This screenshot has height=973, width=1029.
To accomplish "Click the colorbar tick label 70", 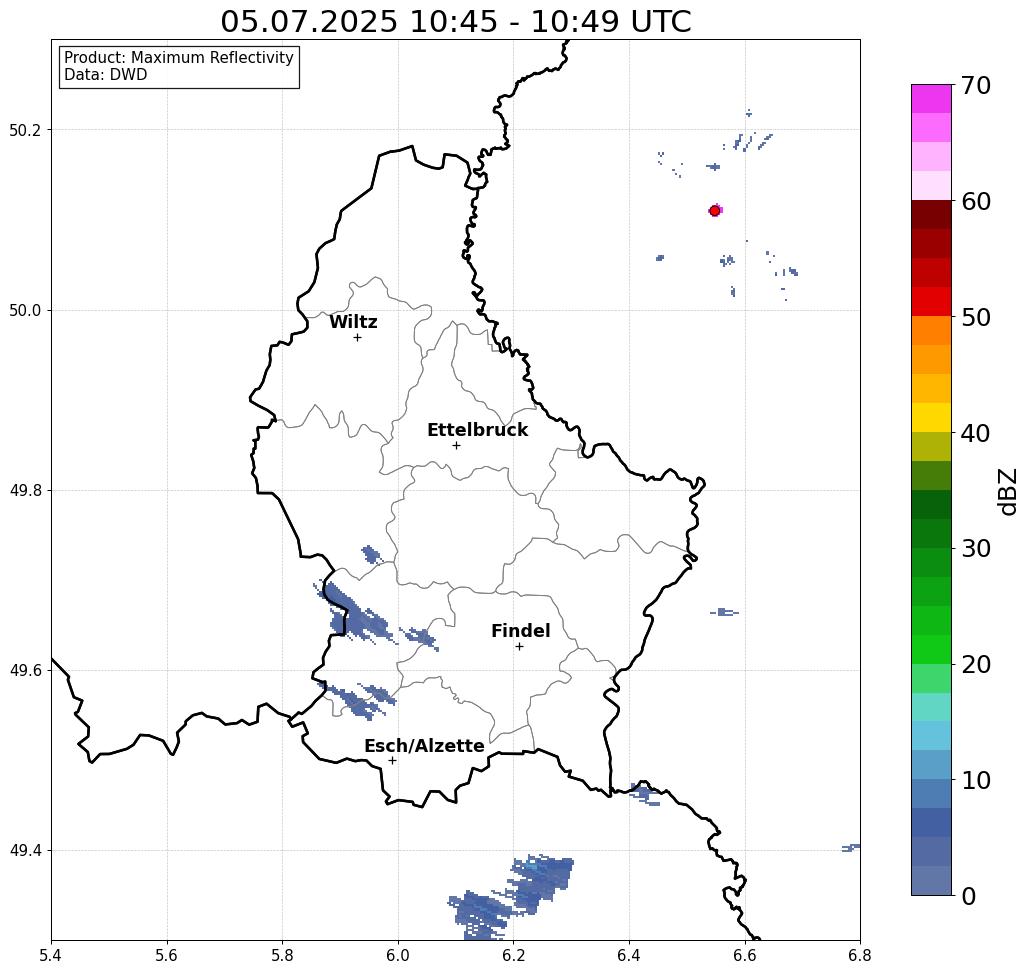I will pyautogui.click(x=976, y=85).
